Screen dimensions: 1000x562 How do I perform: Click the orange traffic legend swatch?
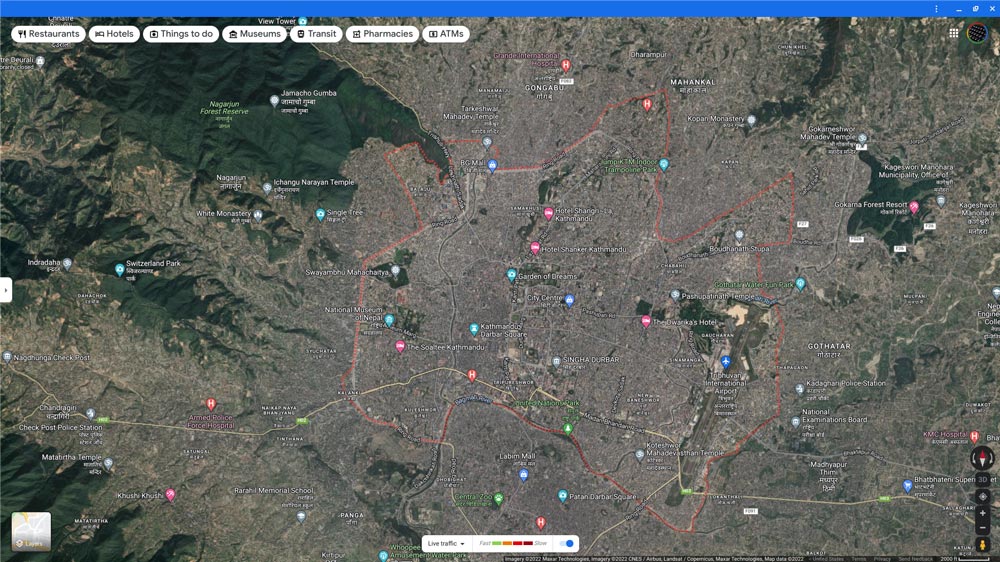point(507,544)
